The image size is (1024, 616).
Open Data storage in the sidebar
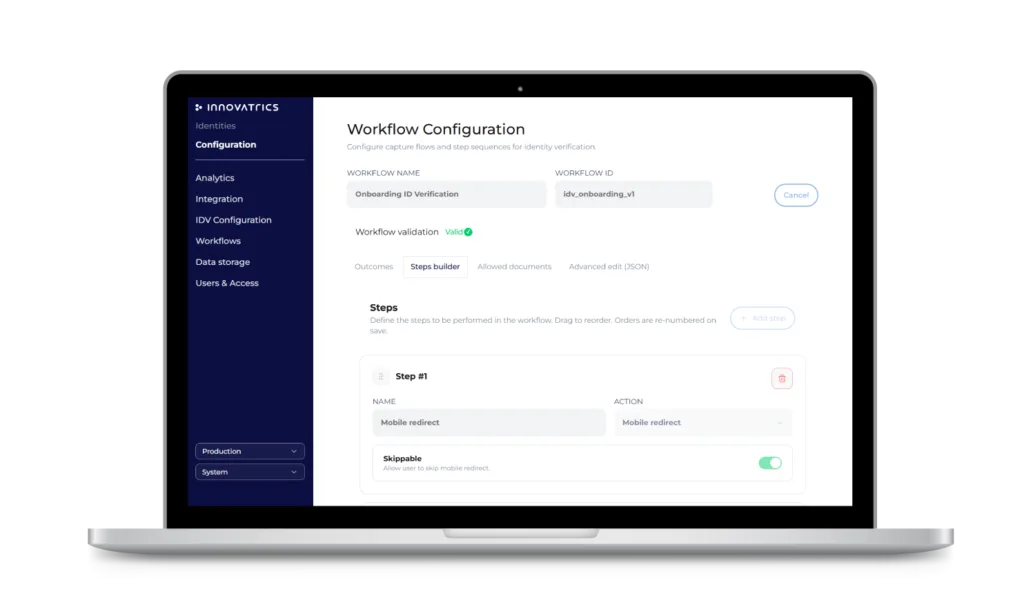(x=223, y=262)
